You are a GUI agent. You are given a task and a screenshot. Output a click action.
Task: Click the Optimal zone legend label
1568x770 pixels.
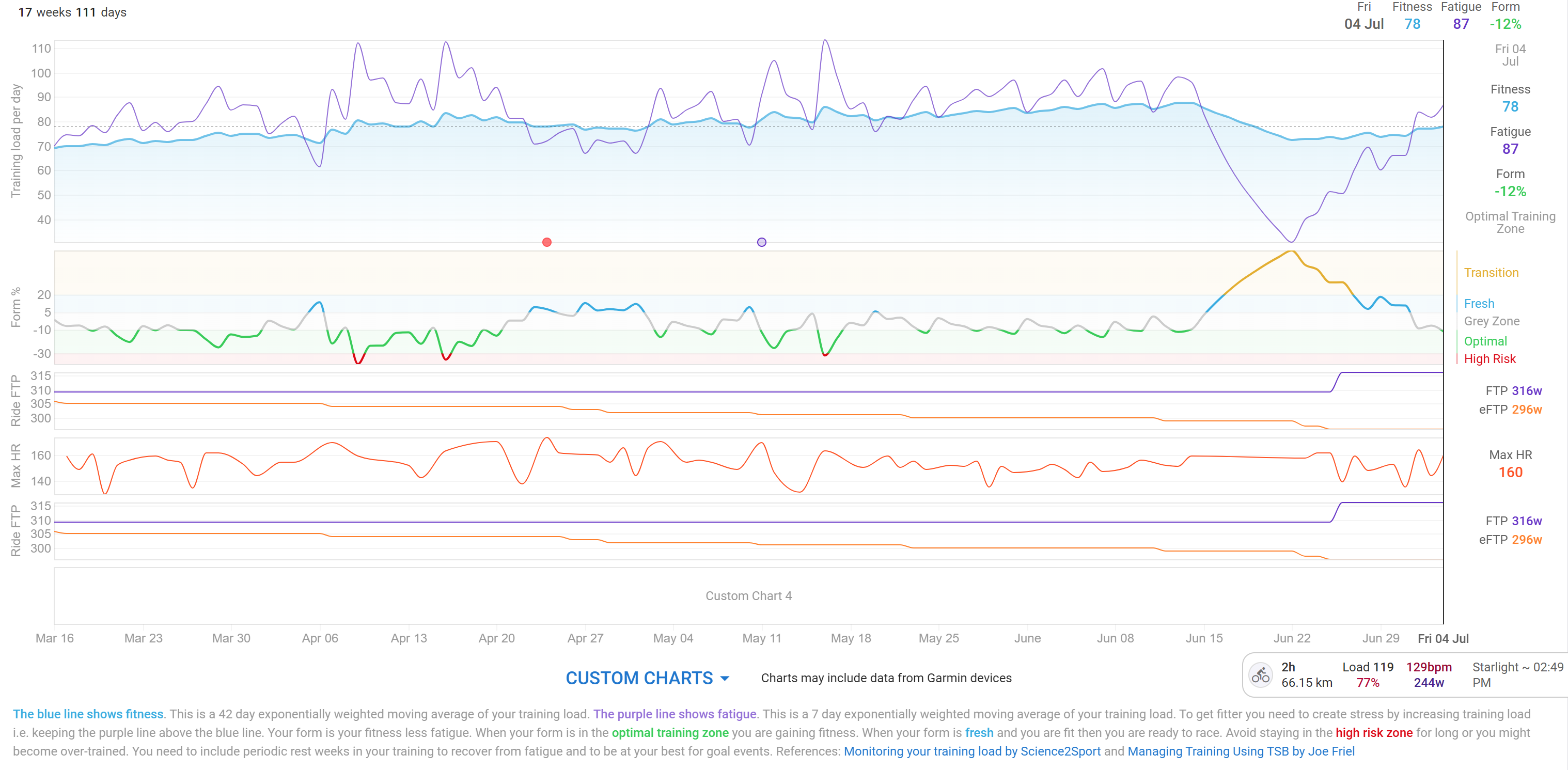[x=1485, y=341]
